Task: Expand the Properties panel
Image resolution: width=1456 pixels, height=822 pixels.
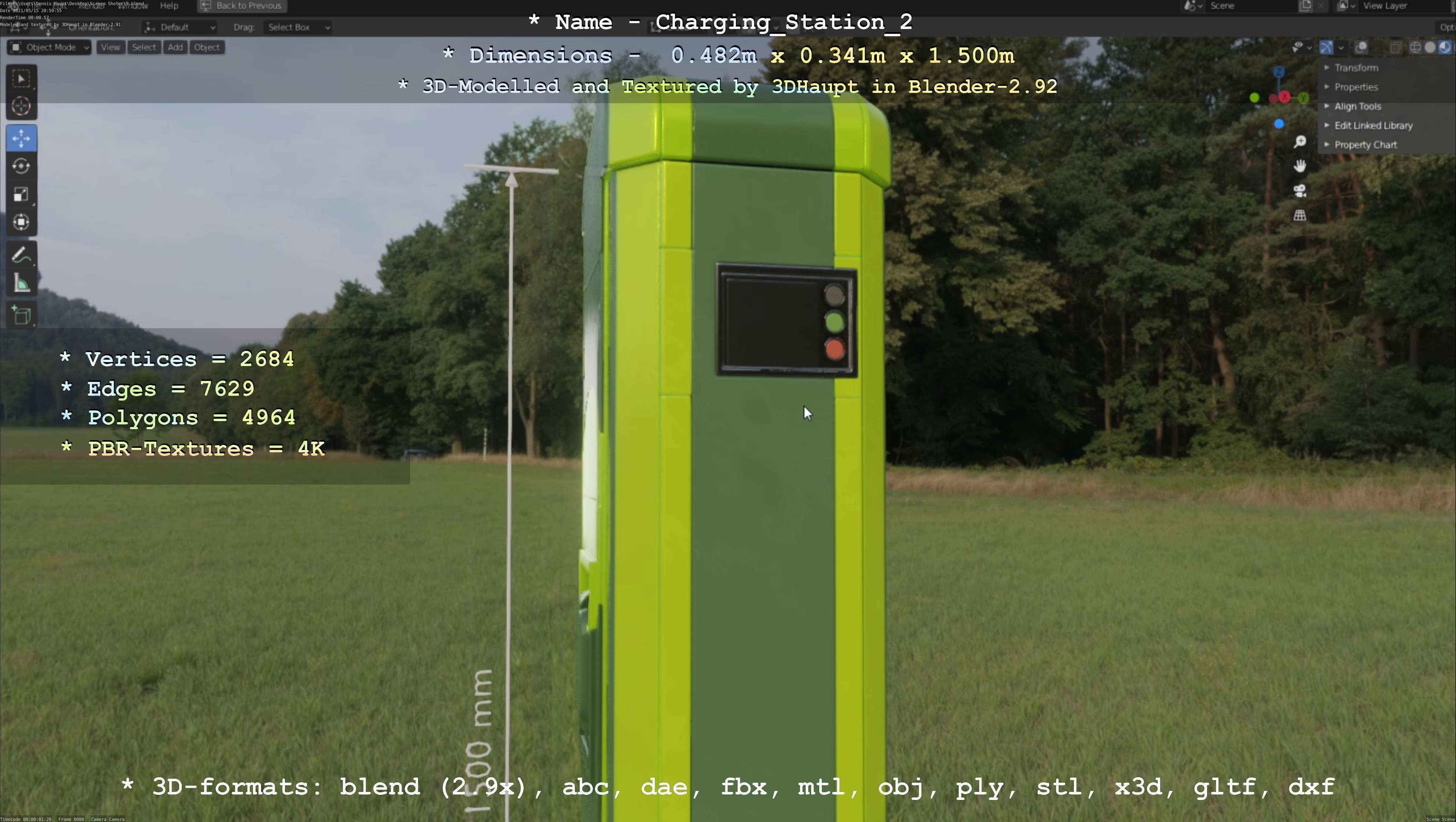Action: click(1356, 87)
